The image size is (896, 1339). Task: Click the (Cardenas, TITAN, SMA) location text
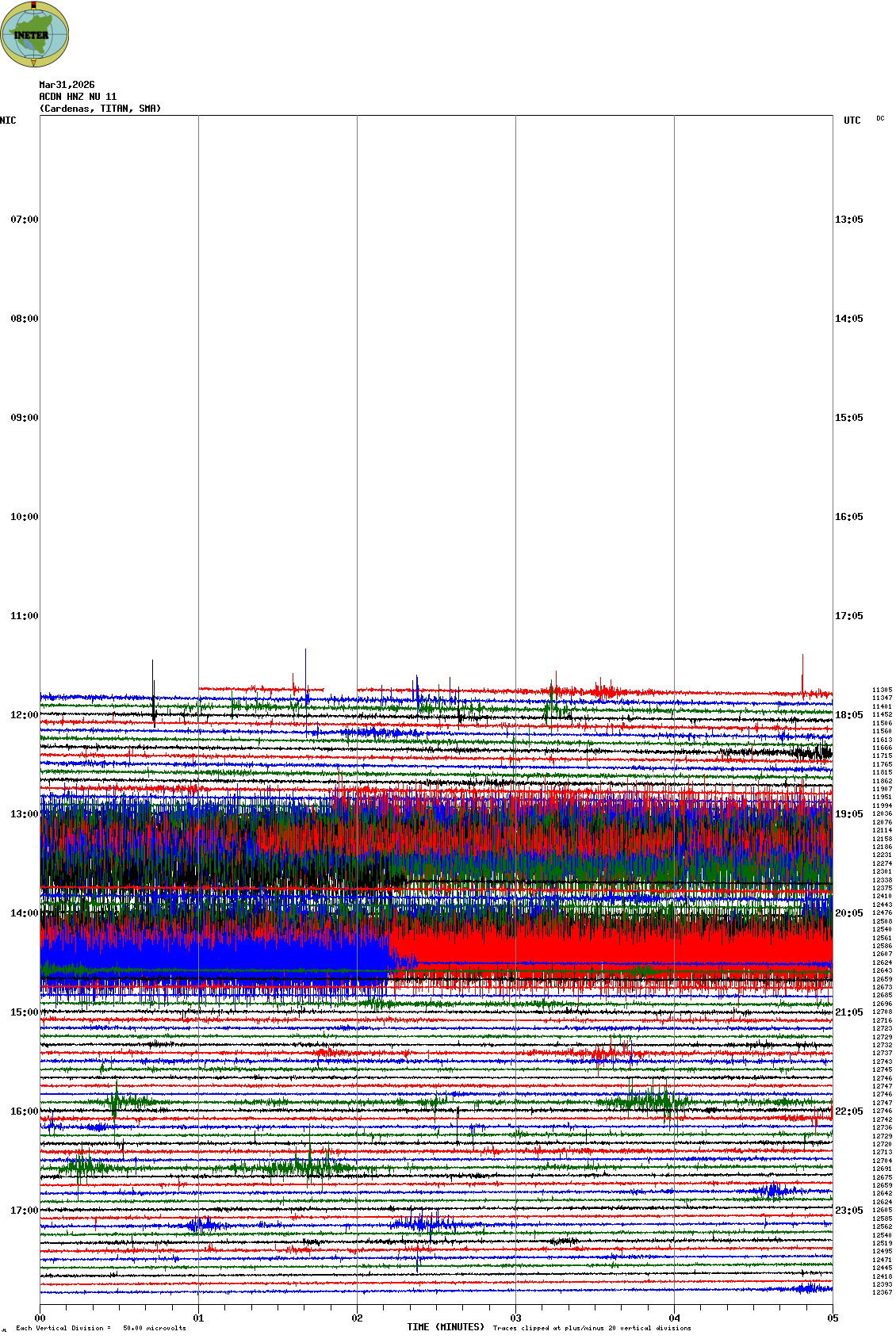tap(100, 109)
